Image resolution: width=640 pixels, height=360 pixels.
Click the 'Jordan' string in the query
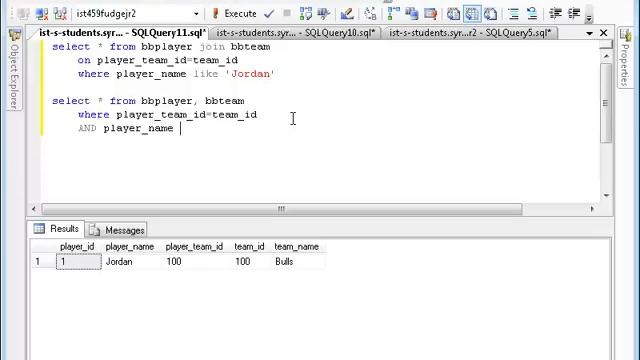tap(250, 74)
